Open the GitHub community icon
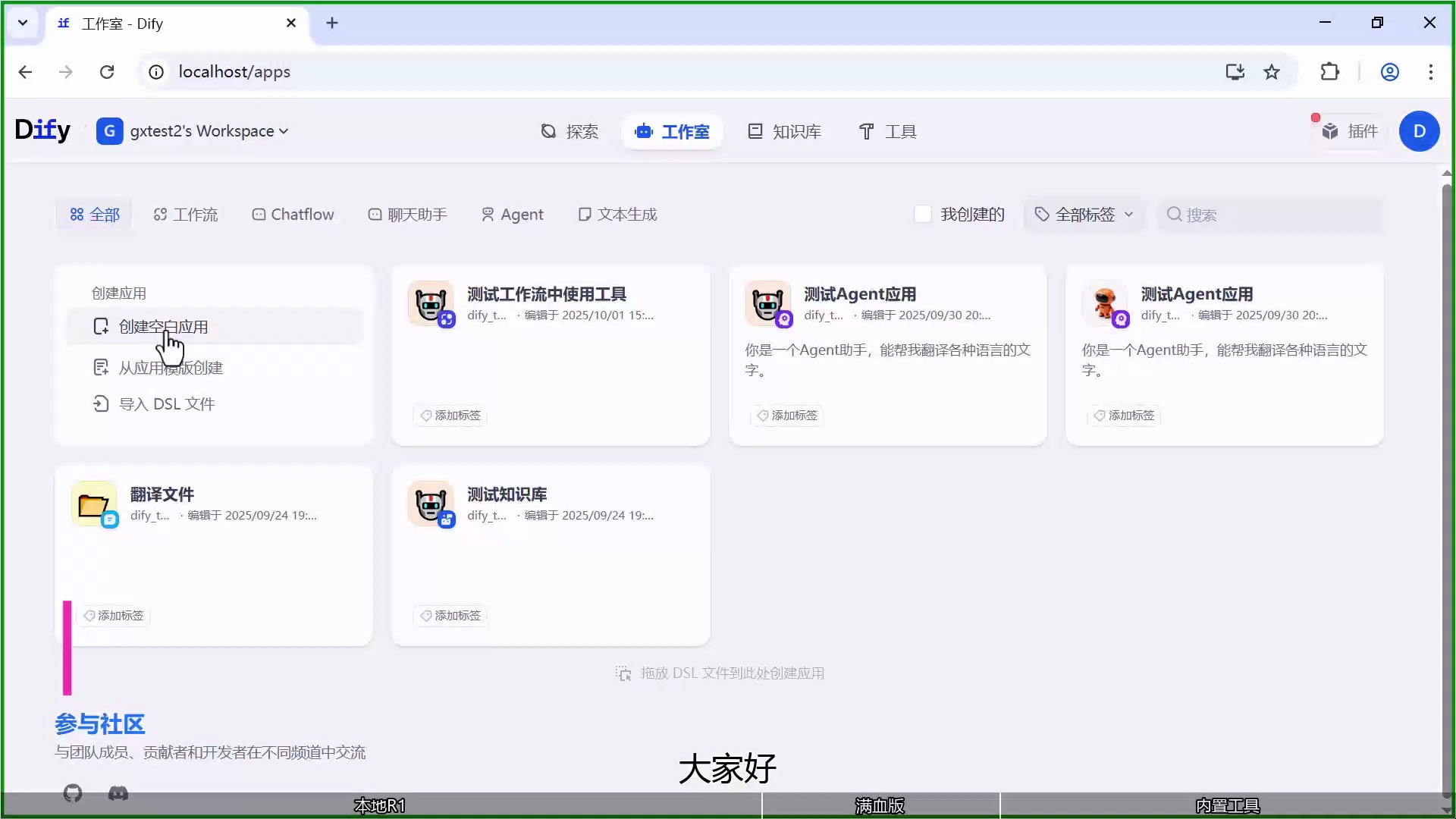Image resolution: width=1456 pixels, height=819 pixels. point(73,793)
